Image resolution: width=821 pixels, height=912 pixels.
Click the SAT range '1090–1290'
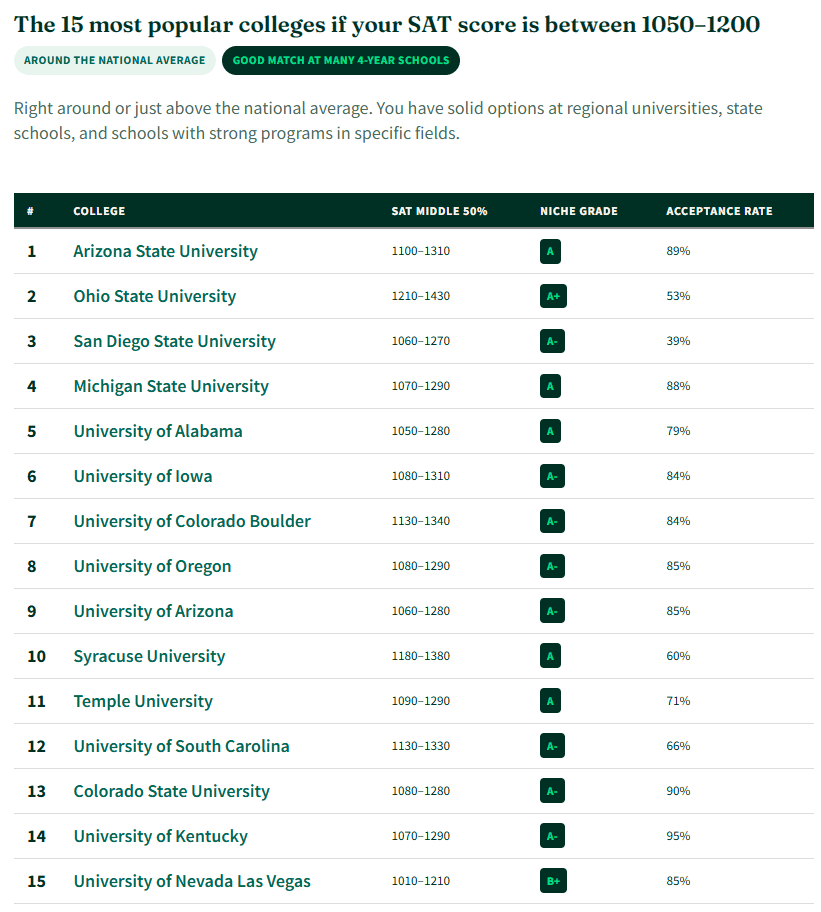pos(420,701)
